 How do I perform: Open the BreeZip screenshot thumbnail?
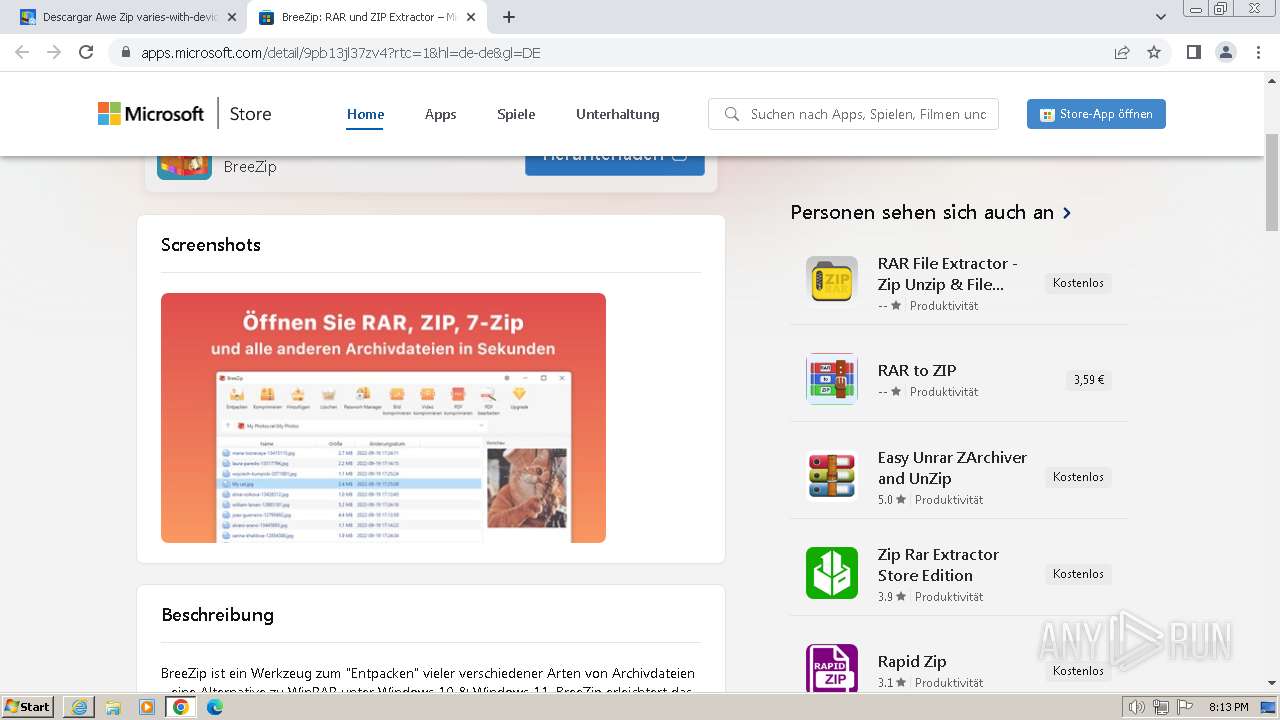click(x=383, y=418)
